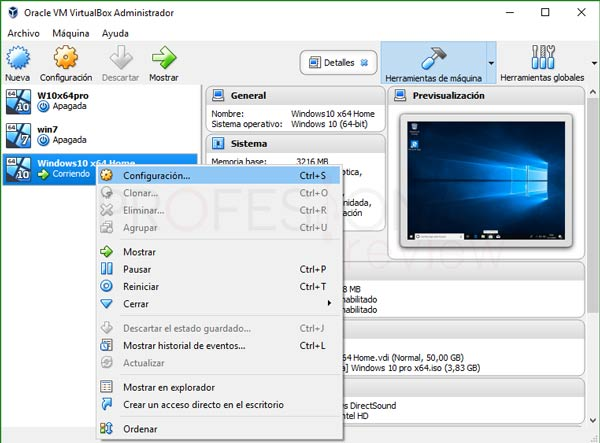Choose Reiniciar from the context menu
Image resolution: width=600 pixels, height=443 pixels.
coord(219,286)
